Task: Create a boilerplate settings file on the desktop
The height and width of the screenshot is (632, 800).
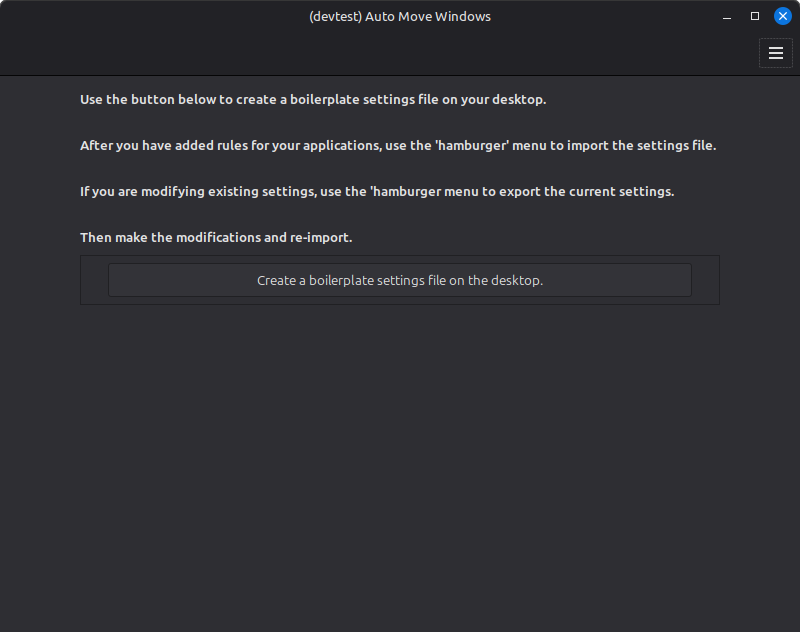Action: pos(400,280)
